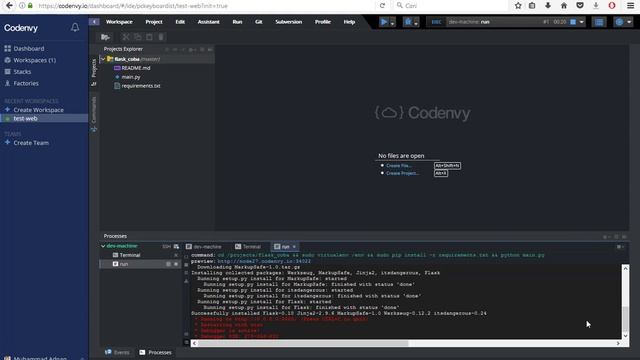Expand the top-right toolbar dropdown arrow
The height and width of the screenshot is (360, 640).
point(629,22)
